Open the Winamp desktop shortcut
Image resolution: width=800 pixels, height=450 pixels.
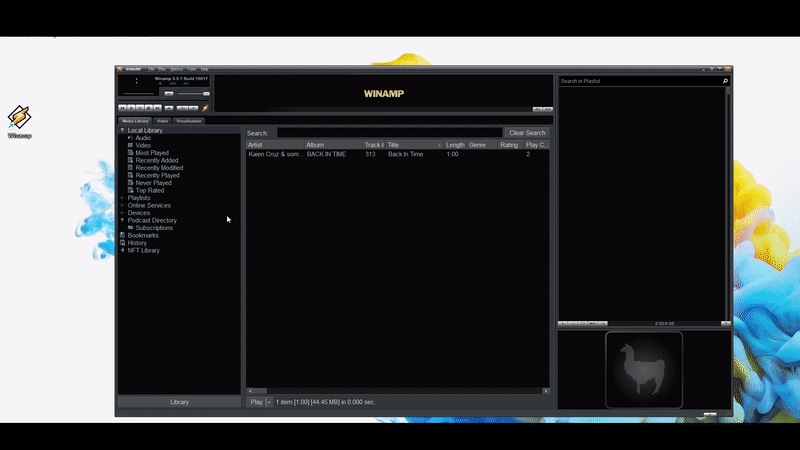(19, 121)
